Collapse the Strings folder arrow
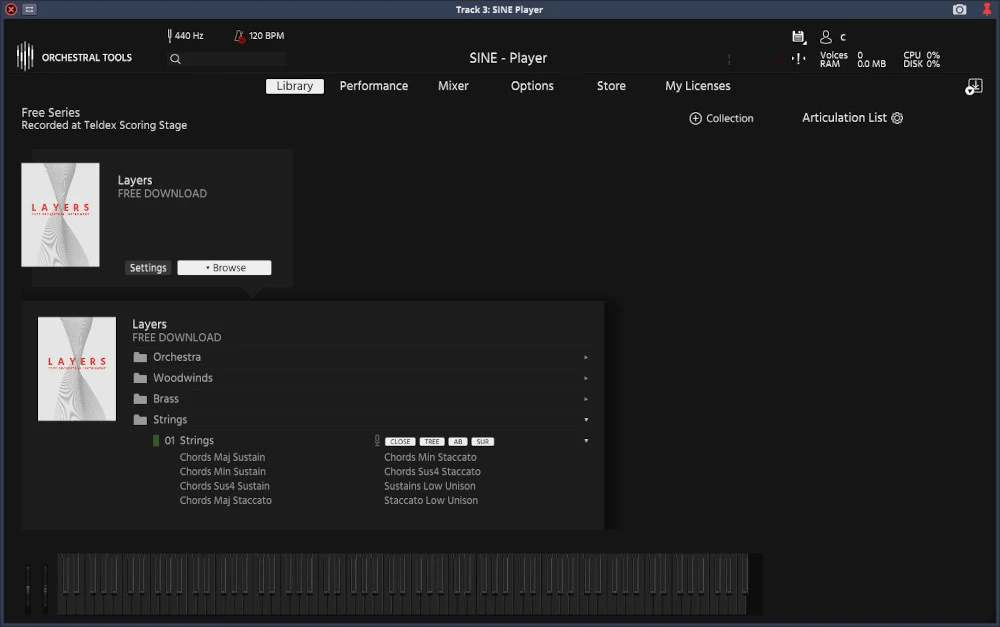1000x627 pixels. click(585, 420)
